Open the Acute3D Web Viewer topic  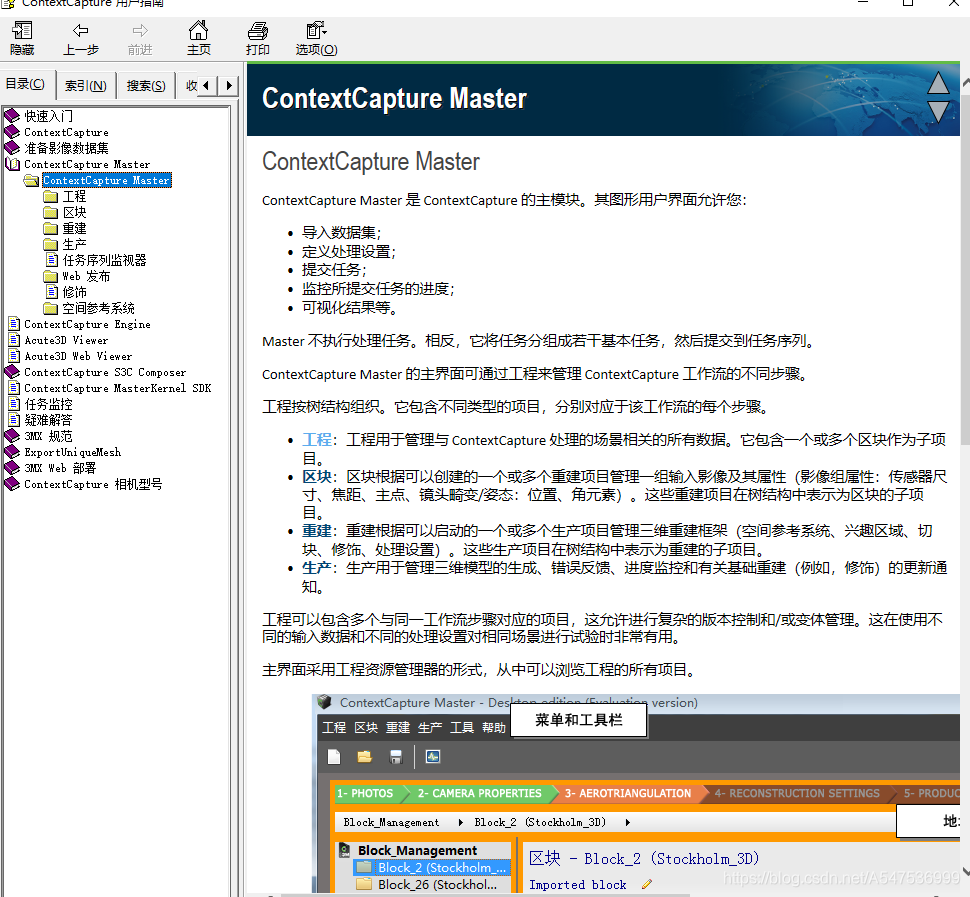[x=70, y=356]
